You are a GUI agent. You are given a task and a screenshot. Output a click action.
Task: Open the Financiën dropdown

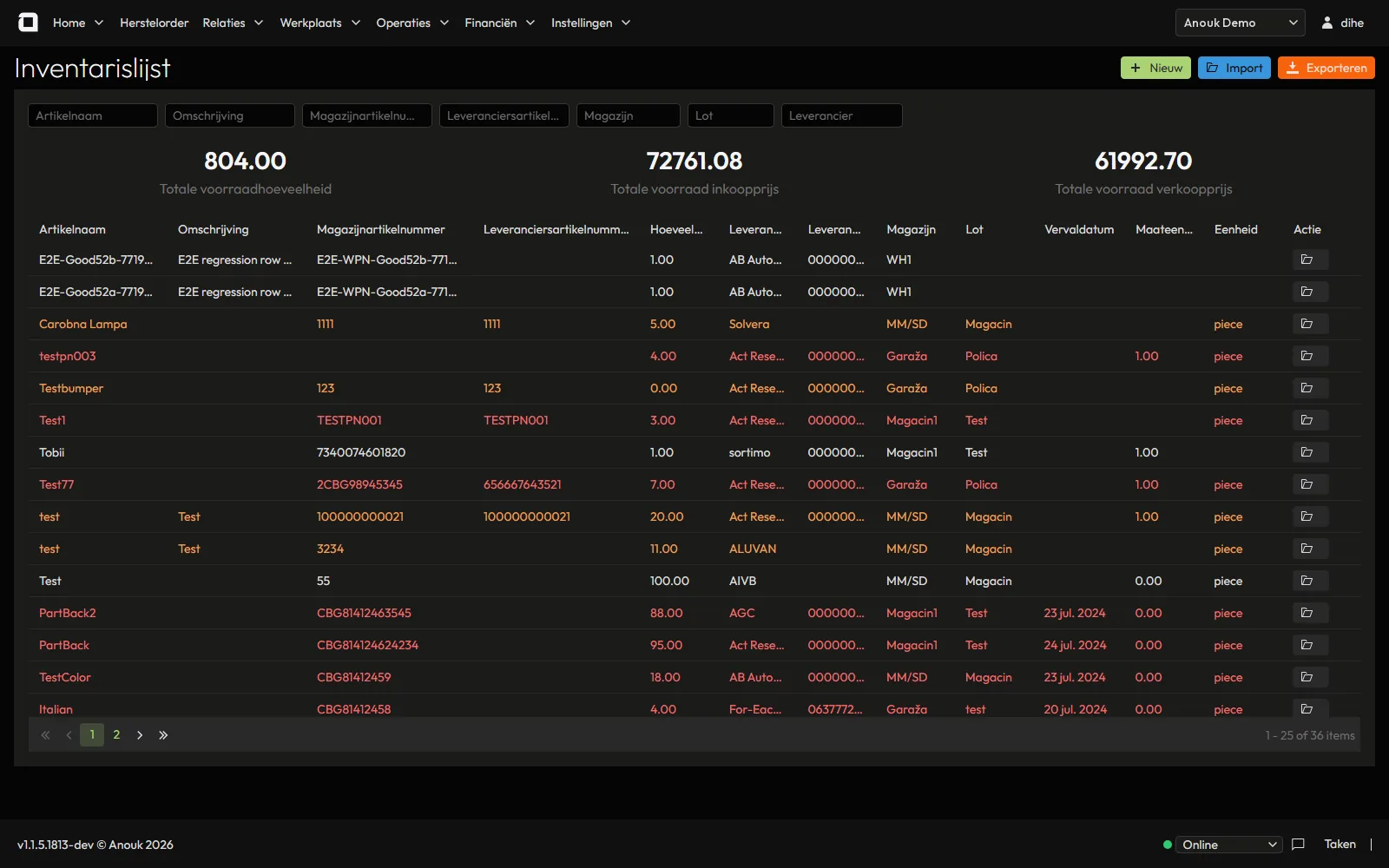[499, 23]
